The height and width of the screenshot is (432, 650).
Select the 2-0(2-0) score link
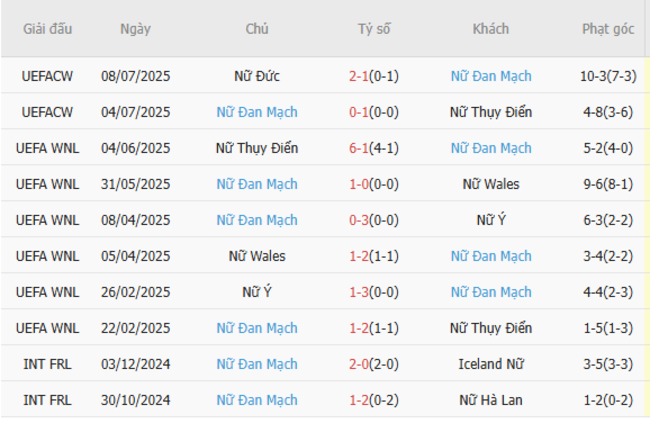374,364
